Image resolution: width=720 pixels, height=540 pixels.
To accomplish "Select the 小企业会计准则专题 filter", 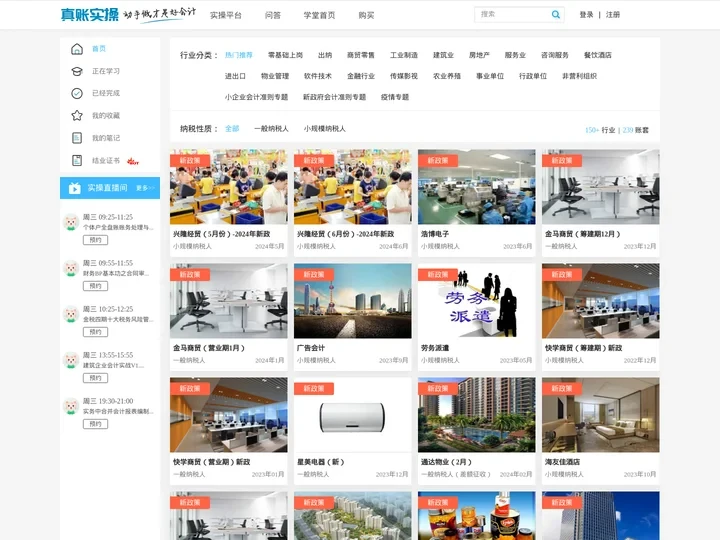I will (x=256, y=97).
